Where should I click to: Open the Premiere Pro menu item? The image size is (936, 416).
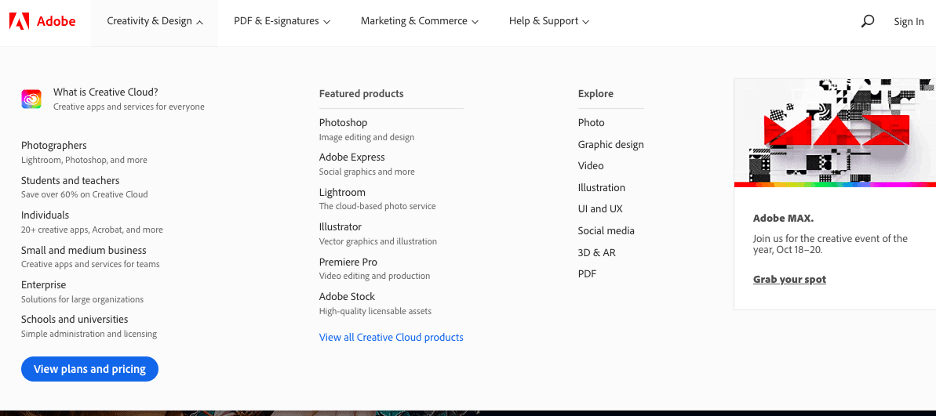coord(348,262)
